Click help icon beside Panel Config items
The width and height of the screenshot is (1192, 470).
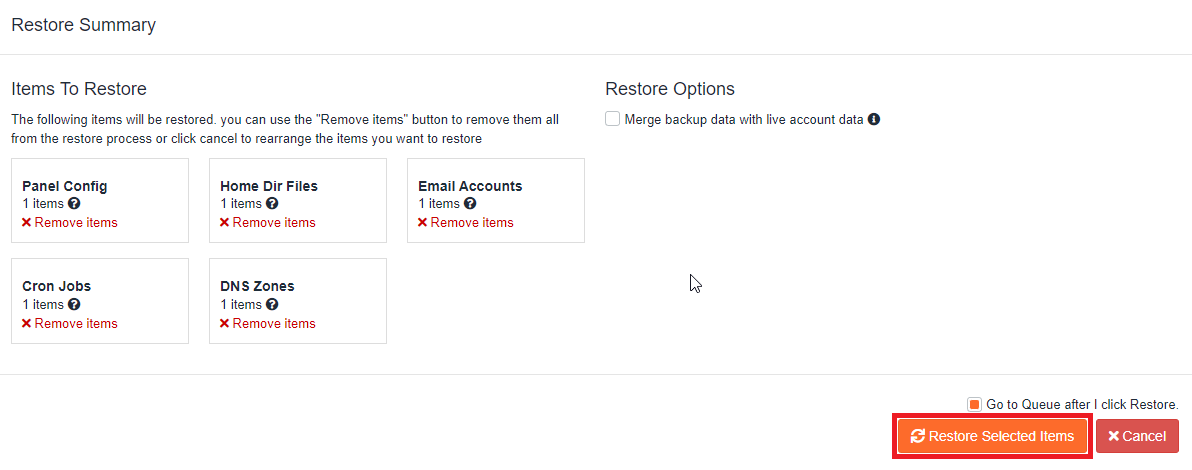click(x=74, y=204)
